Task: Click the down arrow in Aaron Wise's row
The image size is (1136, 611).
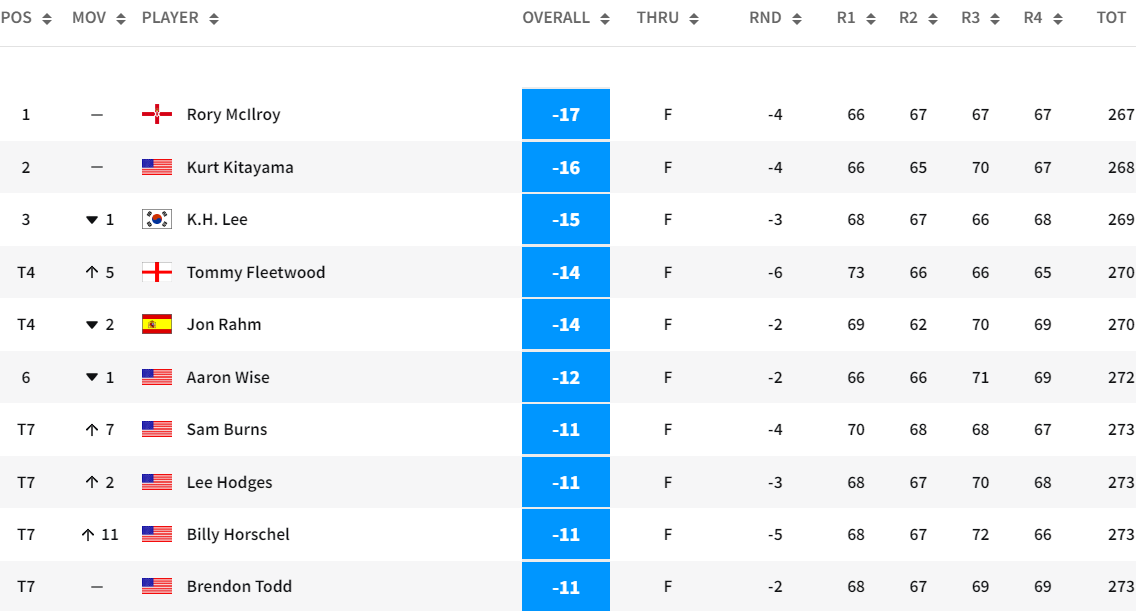Action: pos(93,378)
